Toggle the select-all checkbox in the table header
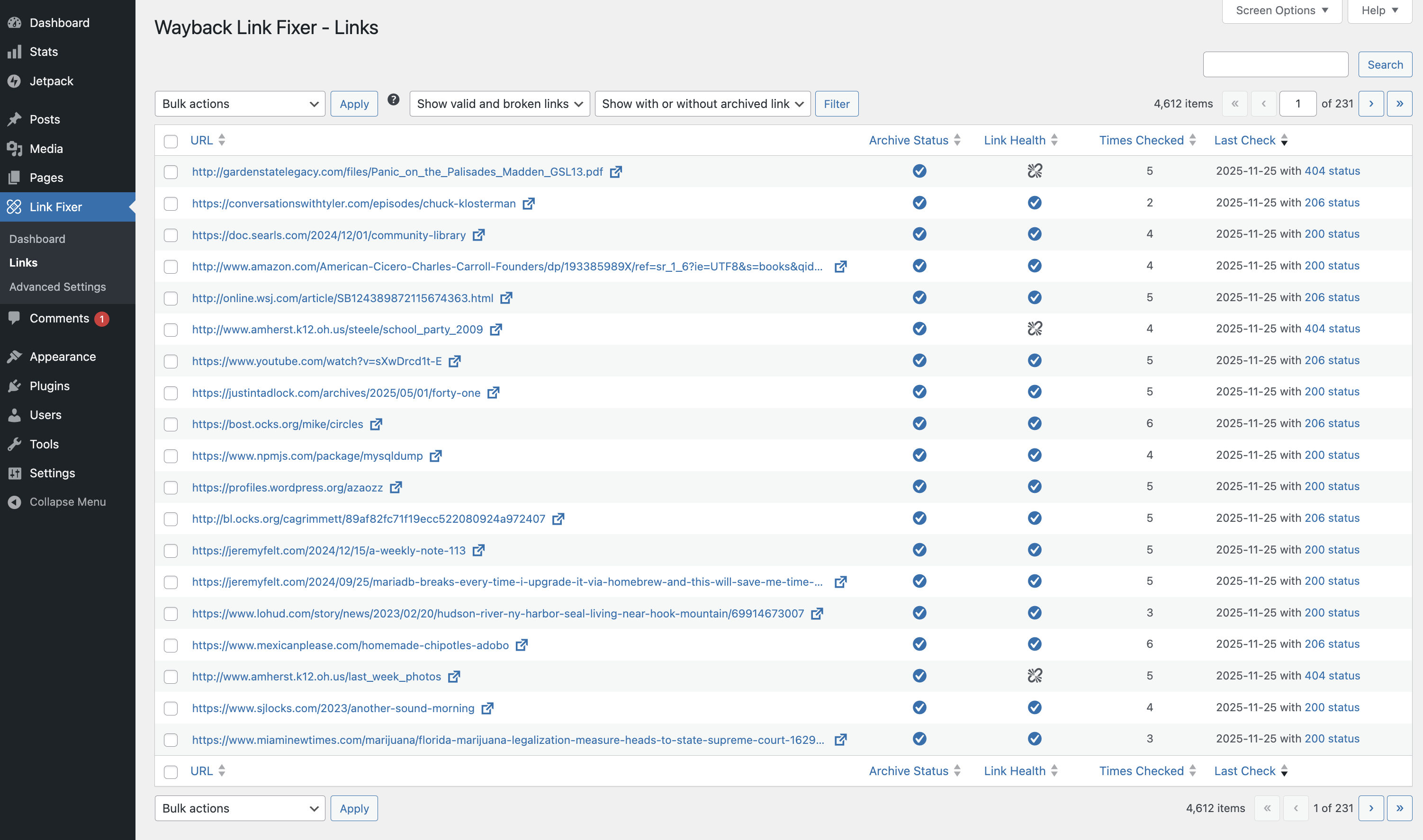The height and width of the screenshot is (840, 1423). [x=171, y=142]
